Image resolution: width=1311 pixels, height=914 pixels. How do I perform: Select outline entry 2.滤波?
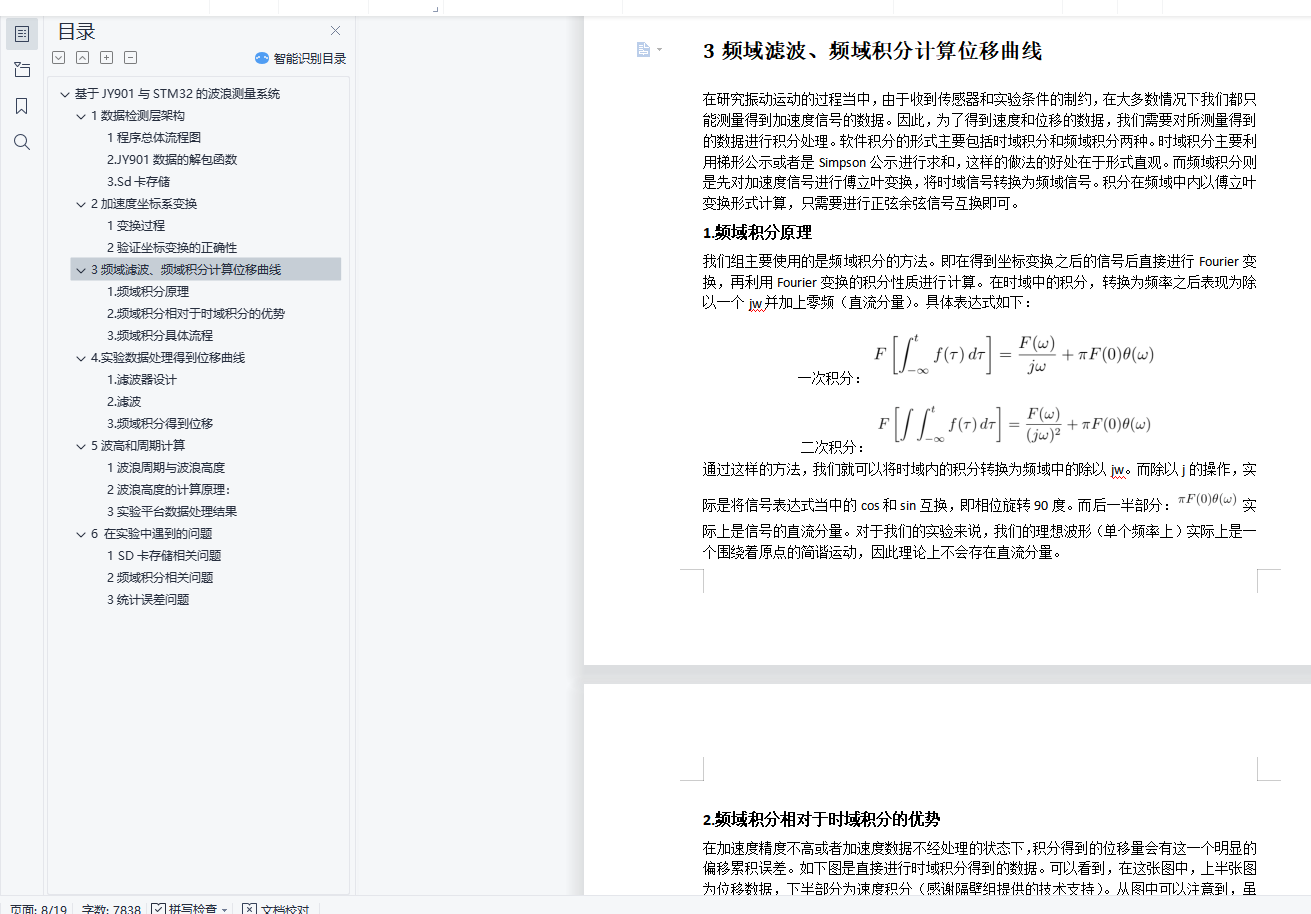124,402
